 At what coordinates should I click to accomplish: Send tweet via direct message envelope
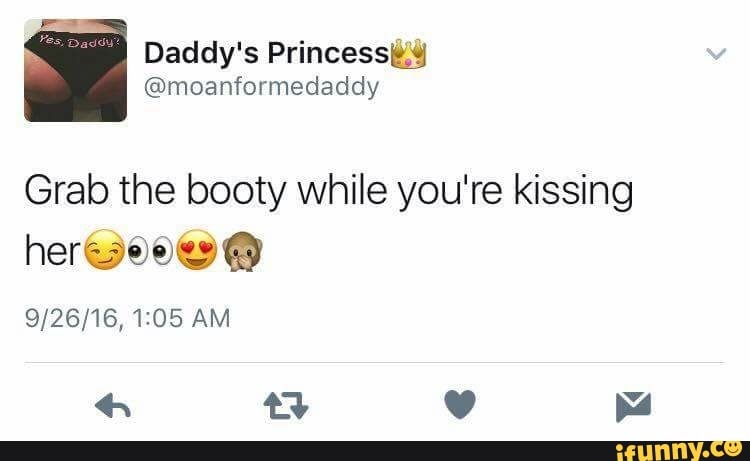[x=633, y=406]
